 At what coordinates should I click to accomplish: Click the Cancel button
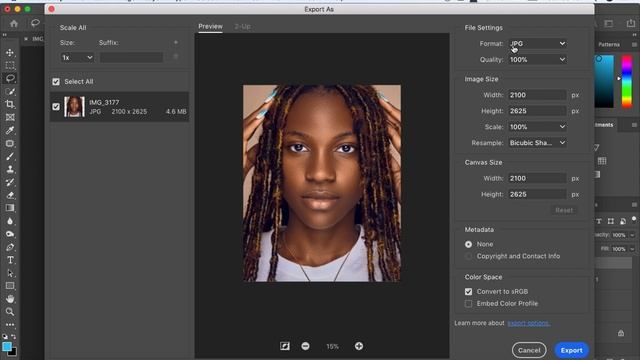click(x=529, y=350)
